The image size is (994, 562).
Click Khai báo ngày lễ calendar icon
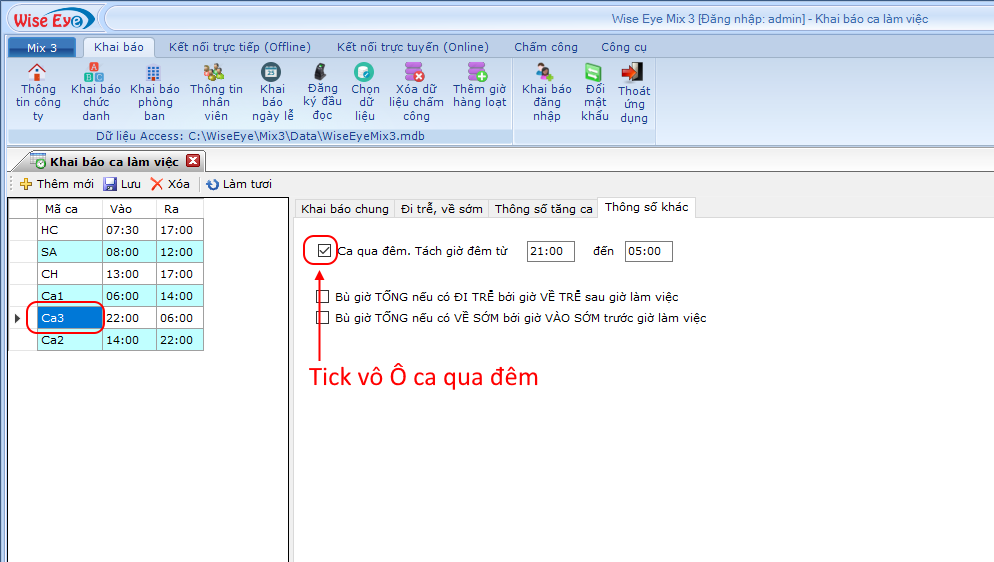(272, 73)
